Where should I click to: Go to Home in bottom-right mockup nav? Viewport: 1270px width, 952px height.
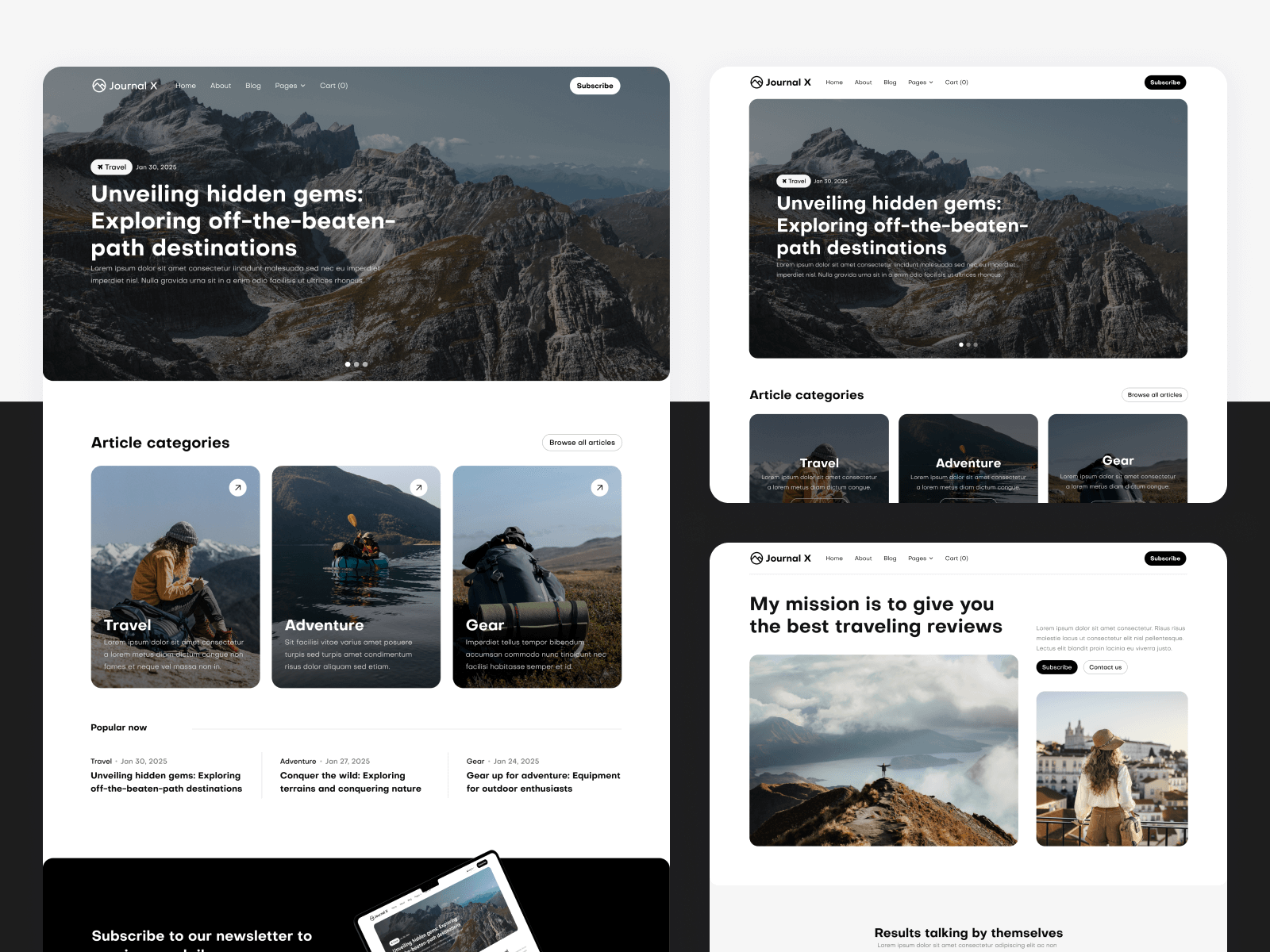(x=834, y=559)
